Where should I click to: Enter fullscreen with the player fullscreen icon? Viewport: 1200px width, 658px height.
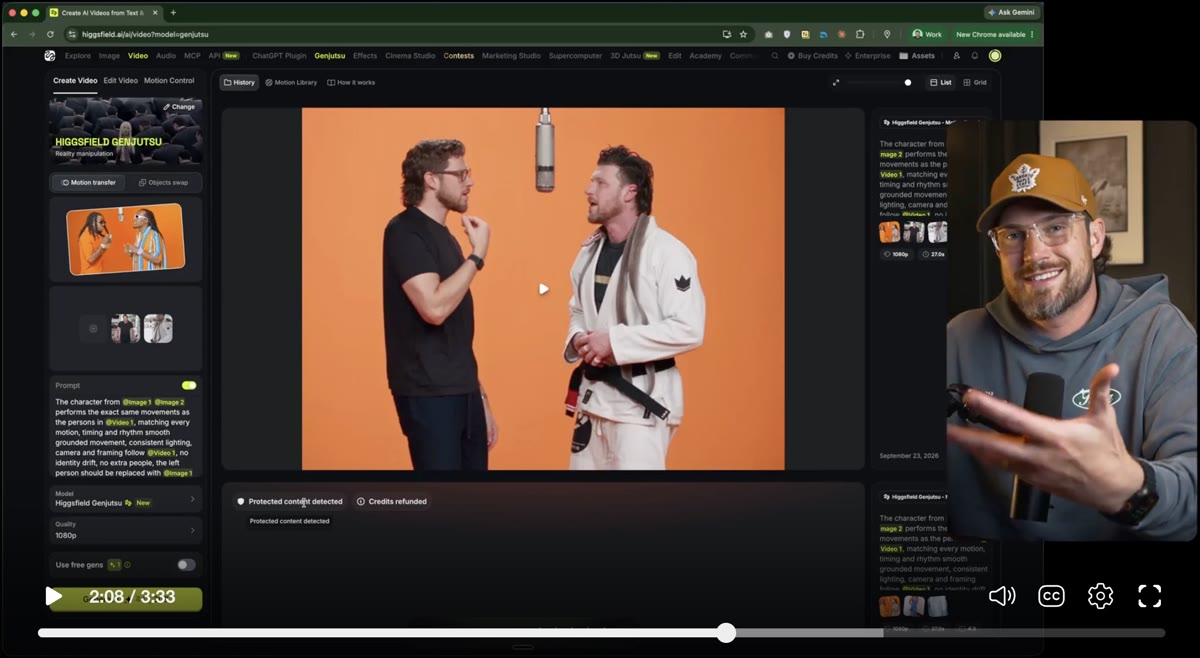coord(1150,596)
